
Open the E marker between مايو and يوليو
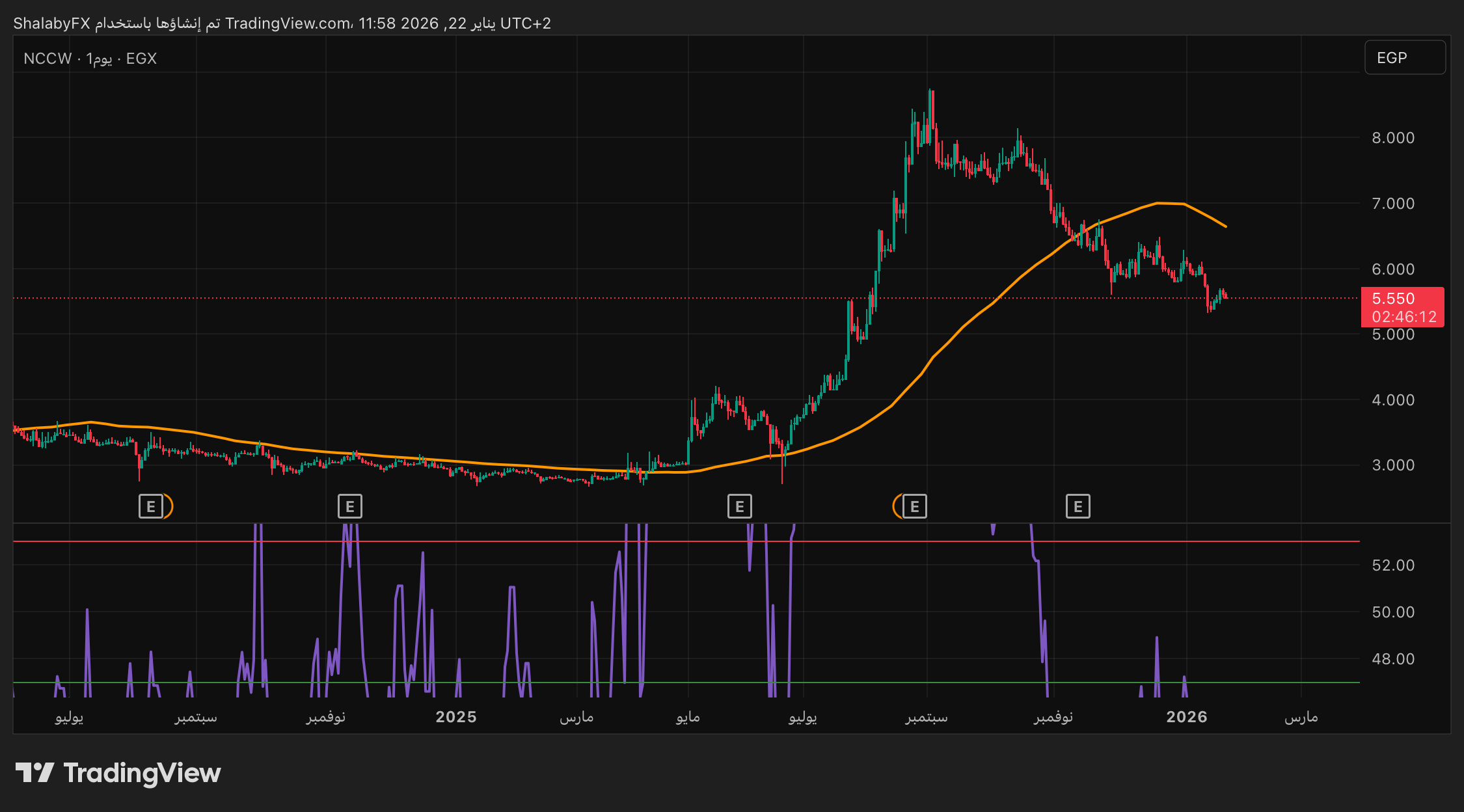point(739,506)
